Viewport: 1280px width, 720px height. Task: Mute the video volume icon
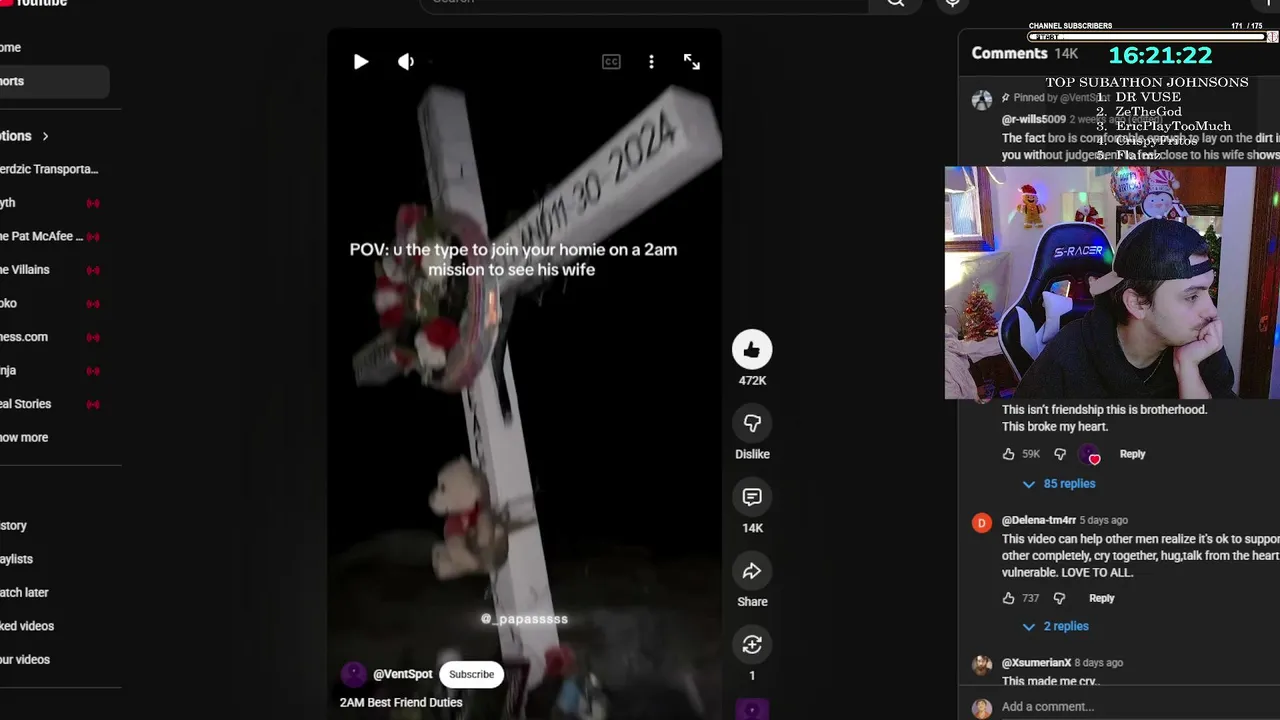pyautogui.click(x=405, y=62)
